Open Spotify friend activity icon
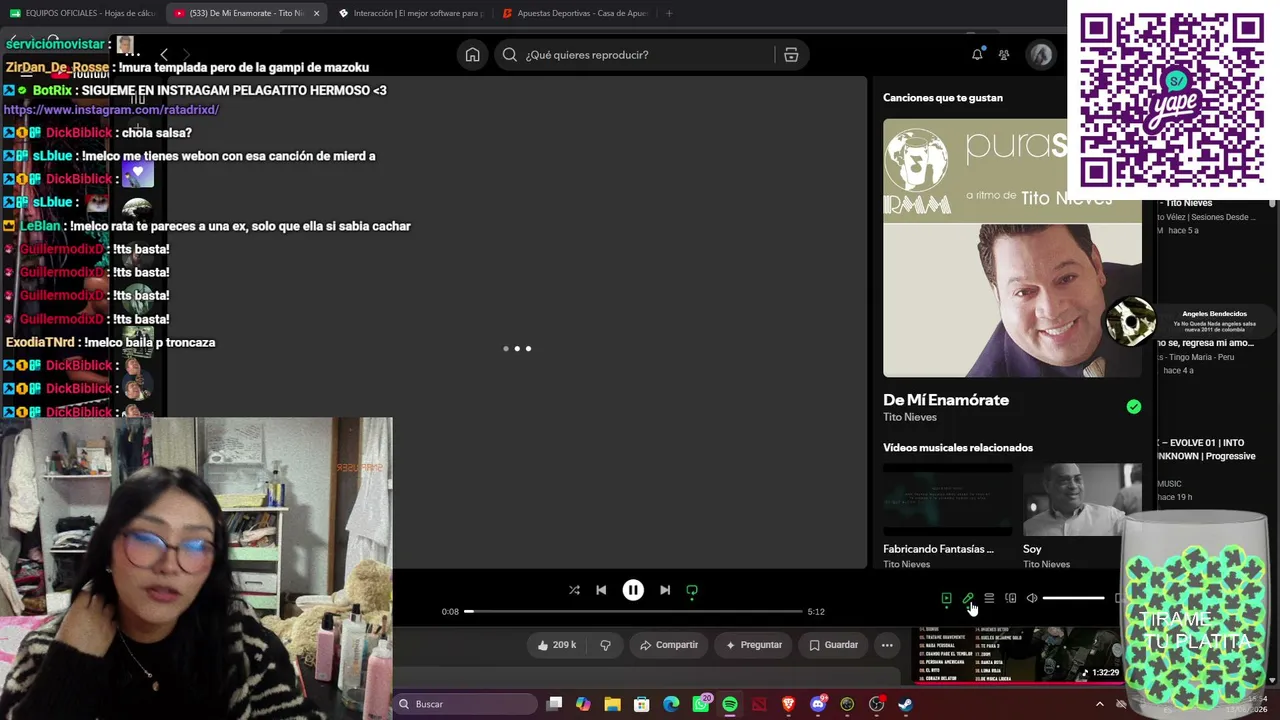The width and height of the screenshot is (1280, 720). click(1004, 55)
